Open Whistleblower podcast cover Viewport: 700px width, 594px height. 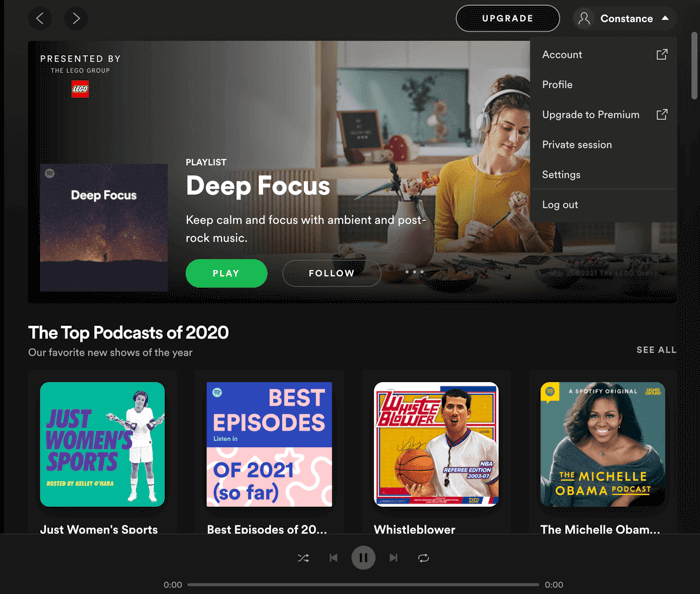tap(436, 444)
